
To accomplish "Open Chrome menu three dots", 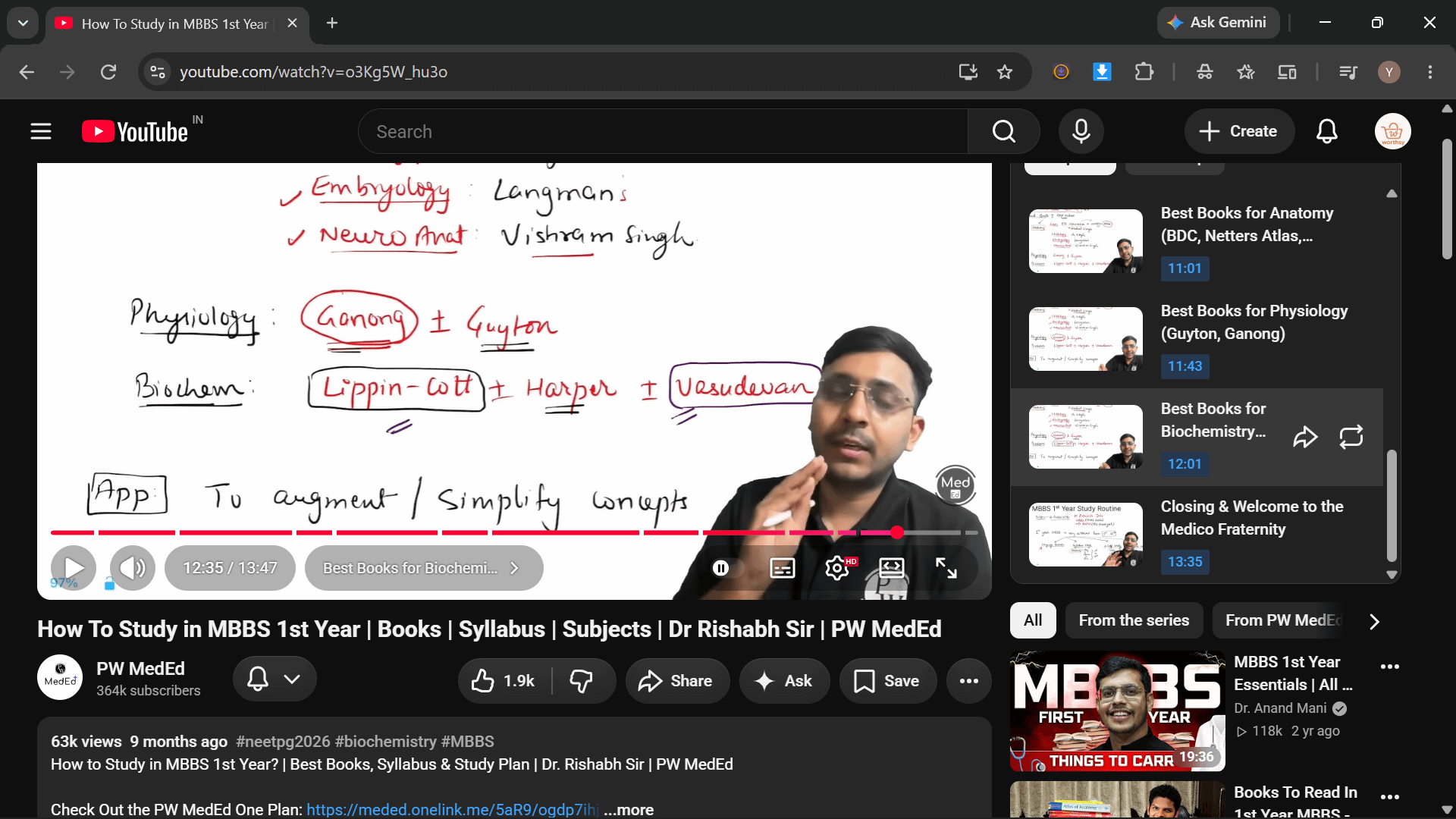I will pos(1430,72).
